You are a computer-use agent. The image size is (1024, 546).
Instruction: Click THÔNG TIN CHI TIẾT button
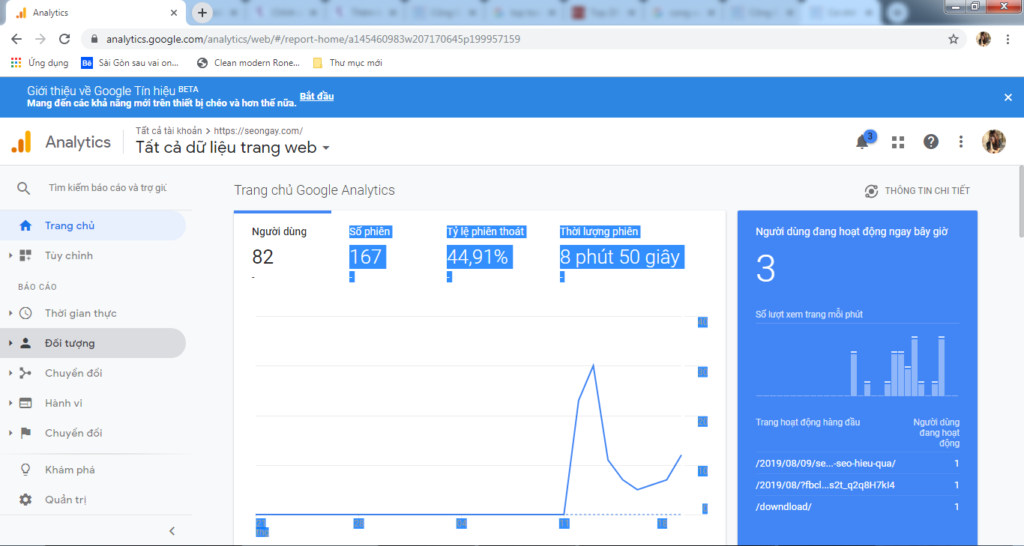918,191
